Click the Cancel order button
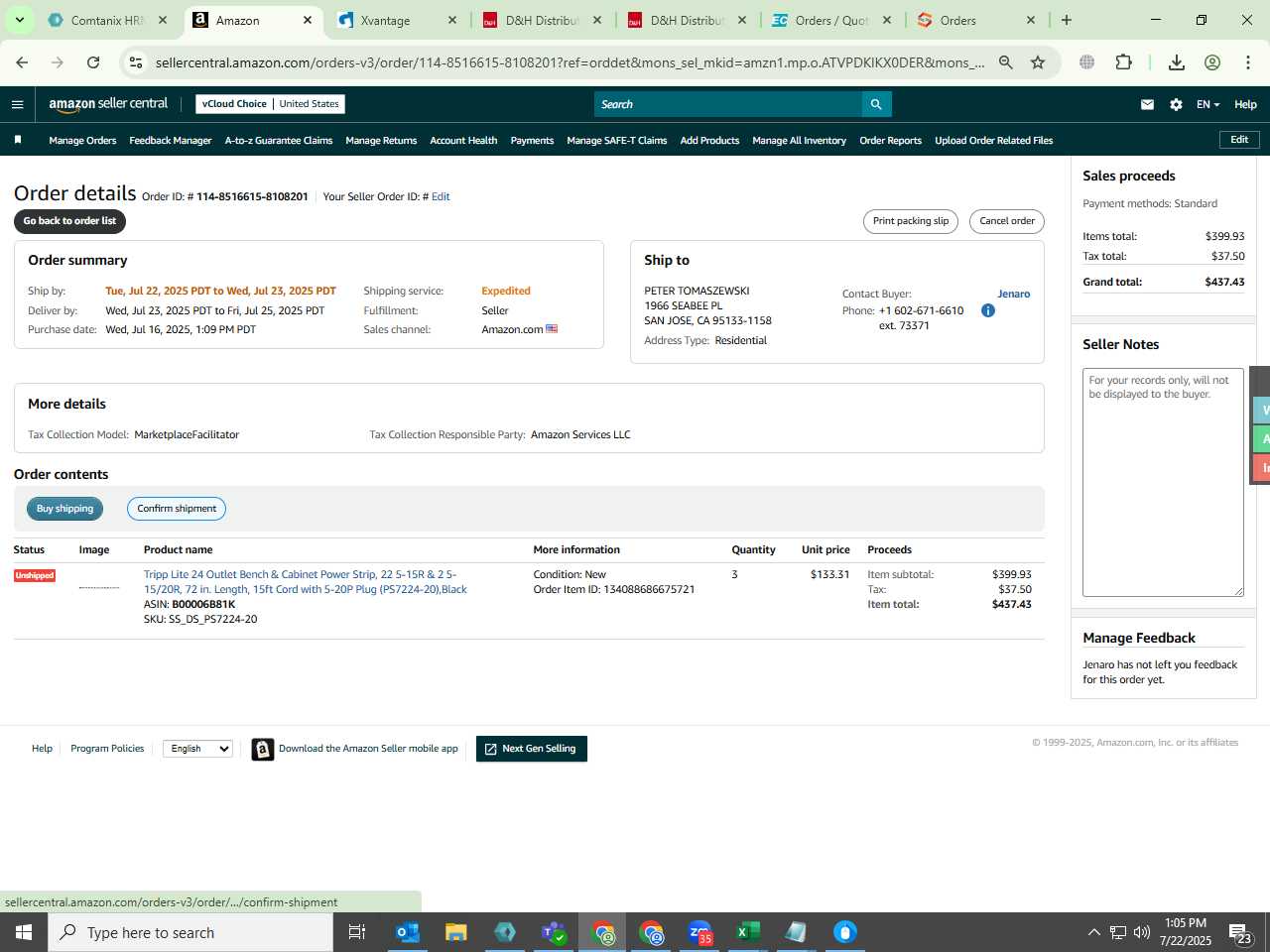 click(1007, 221)
